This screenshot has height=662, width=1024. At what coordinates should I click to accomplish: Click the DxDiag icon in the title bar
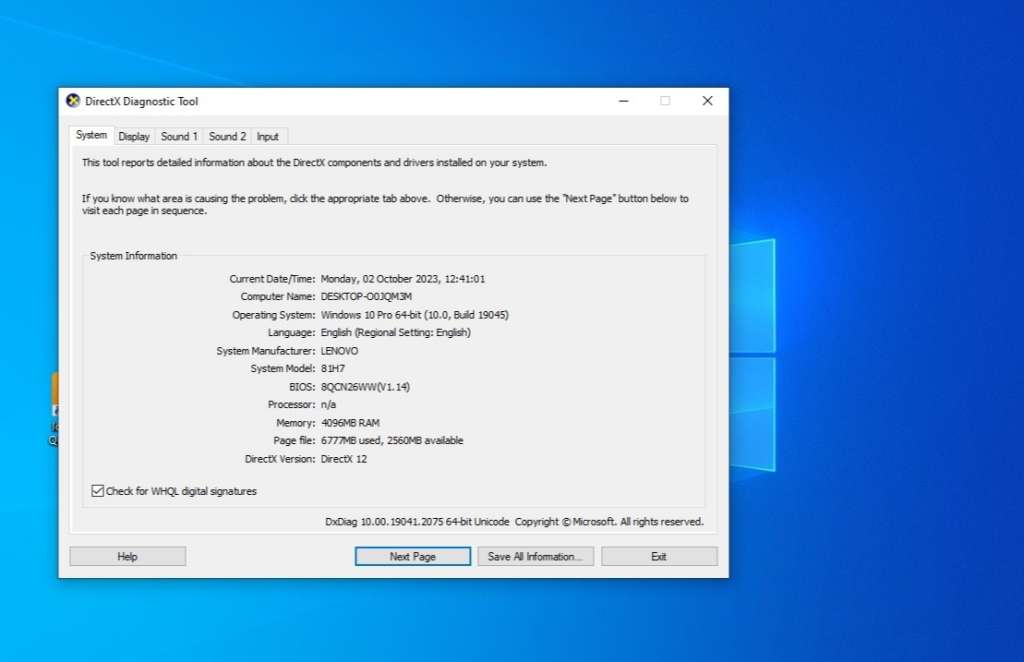coord(71,101)
